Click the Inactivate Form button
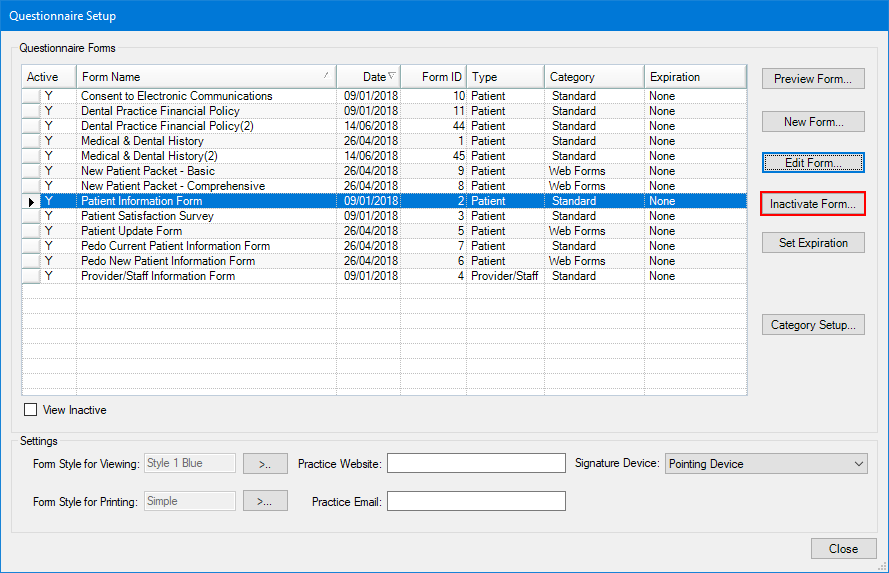 (x=813, y=204)
